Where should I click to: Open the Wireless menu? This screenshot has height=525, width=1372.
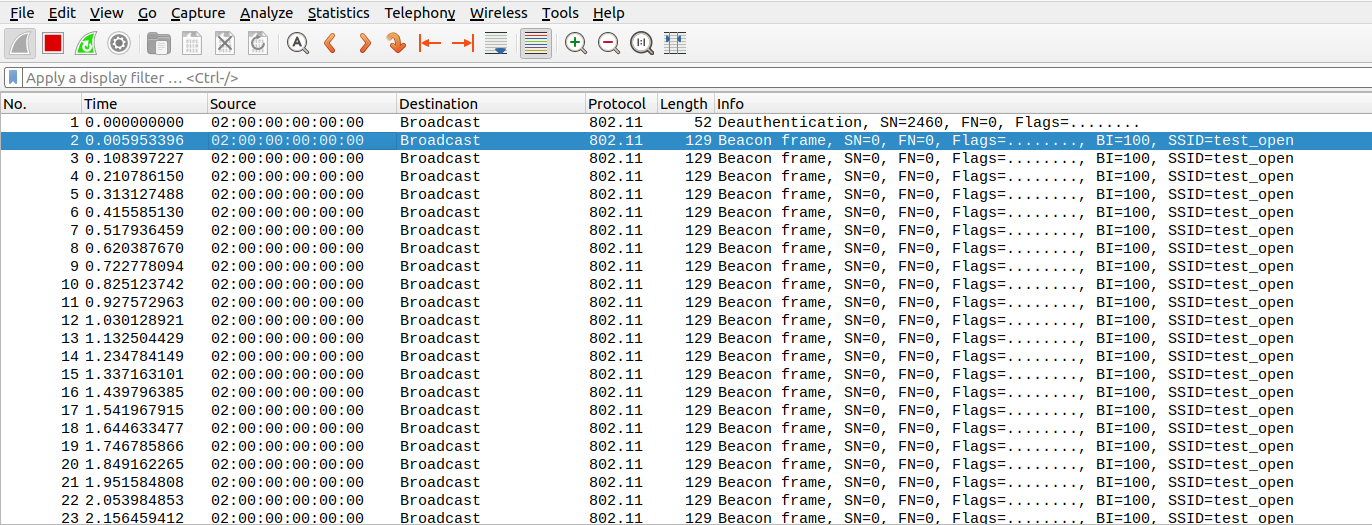tap(498, 13)
